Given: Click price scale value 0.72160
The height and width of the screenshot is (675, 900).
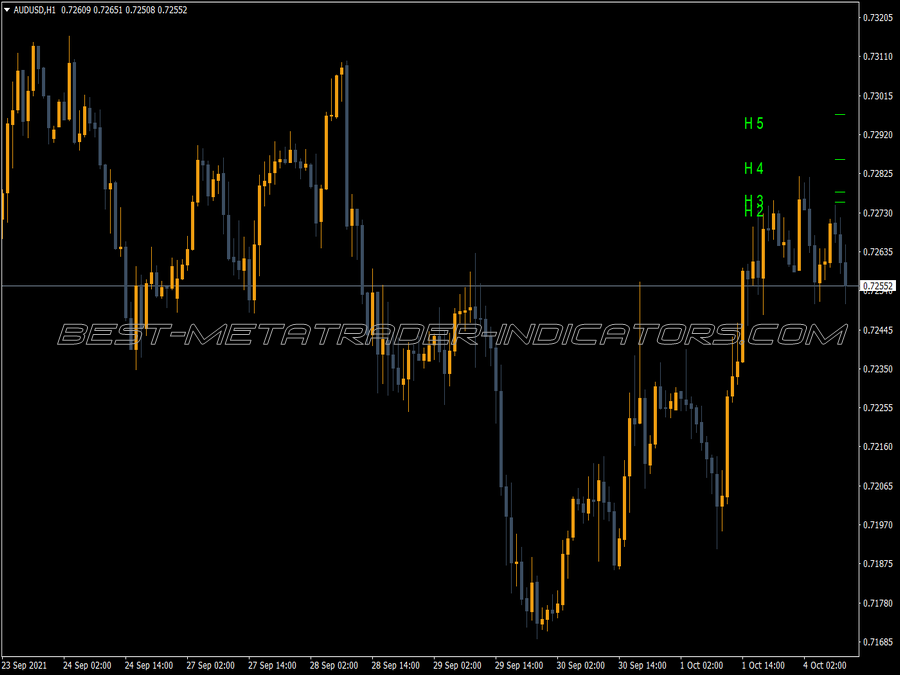Looking at the screenshot, I should coord(878,447).
